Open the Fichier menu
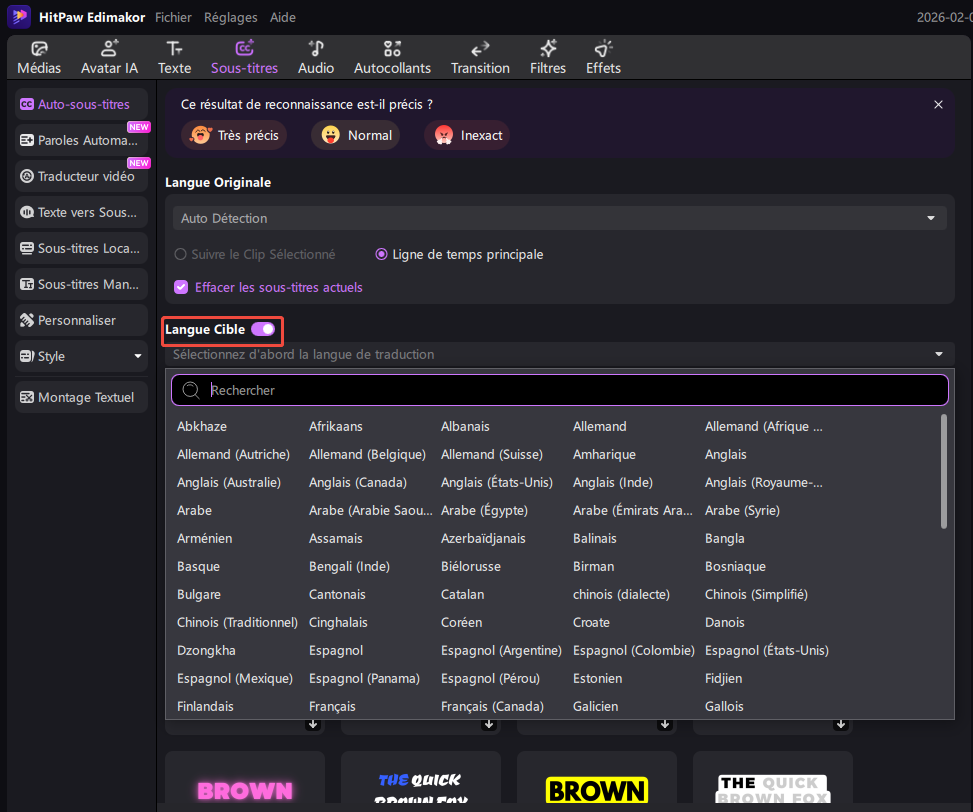This screenshot has width=973, height=812. point(173,17)
